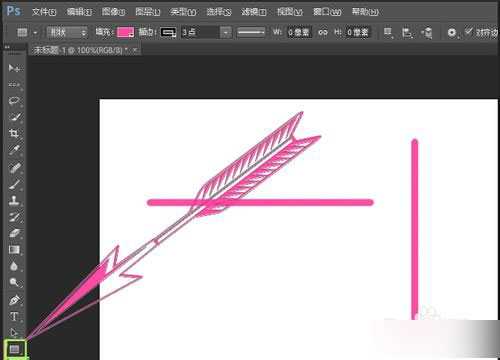
Task: Select the Dodge tool
Action: pos(14,283)
